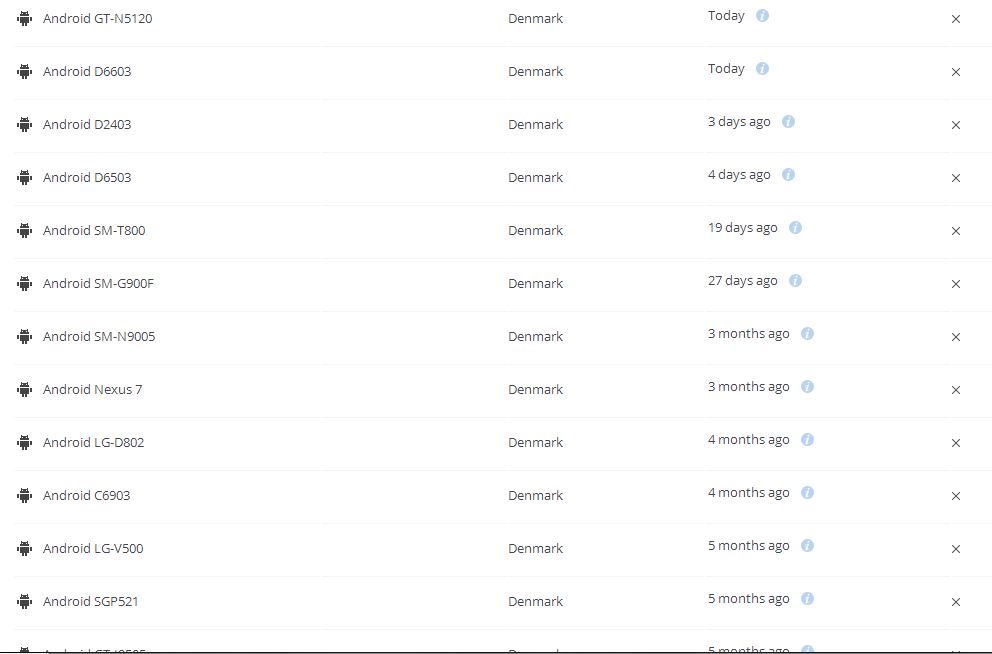This screenshot has height=654, width=992.
Task: Select the Android D6603 device name
Action: 87,71
